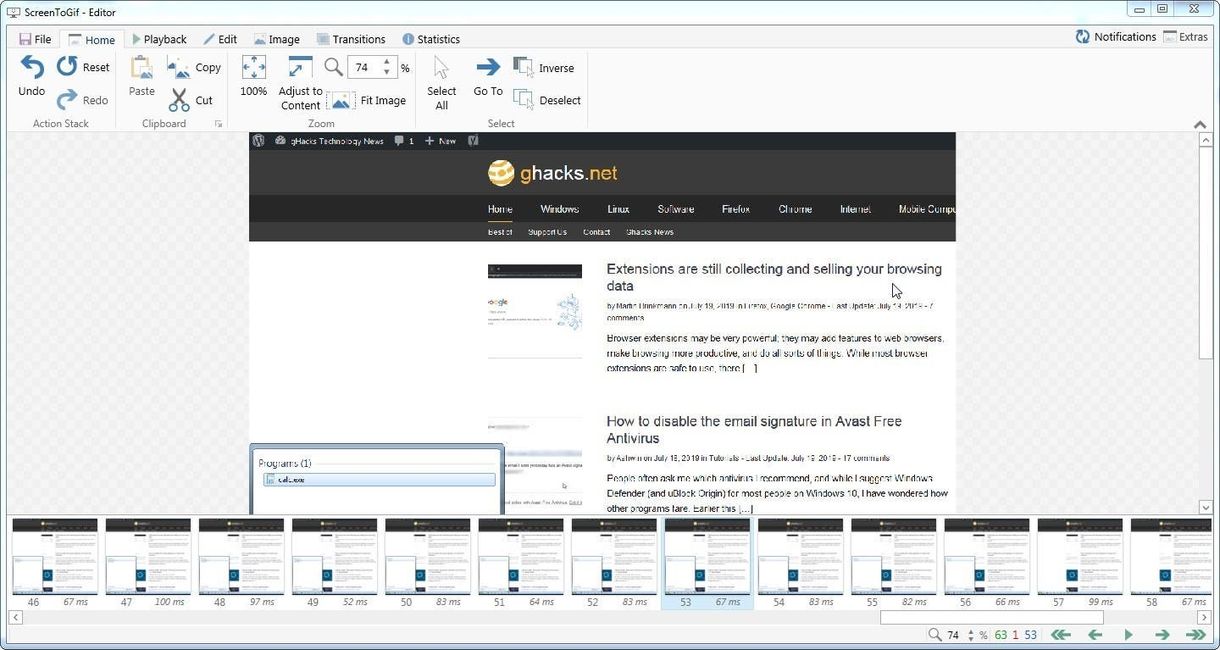This screenshot has height=650, width=1220.
Task: Select frame 47 thumbnail
Action: coord(148,563)
